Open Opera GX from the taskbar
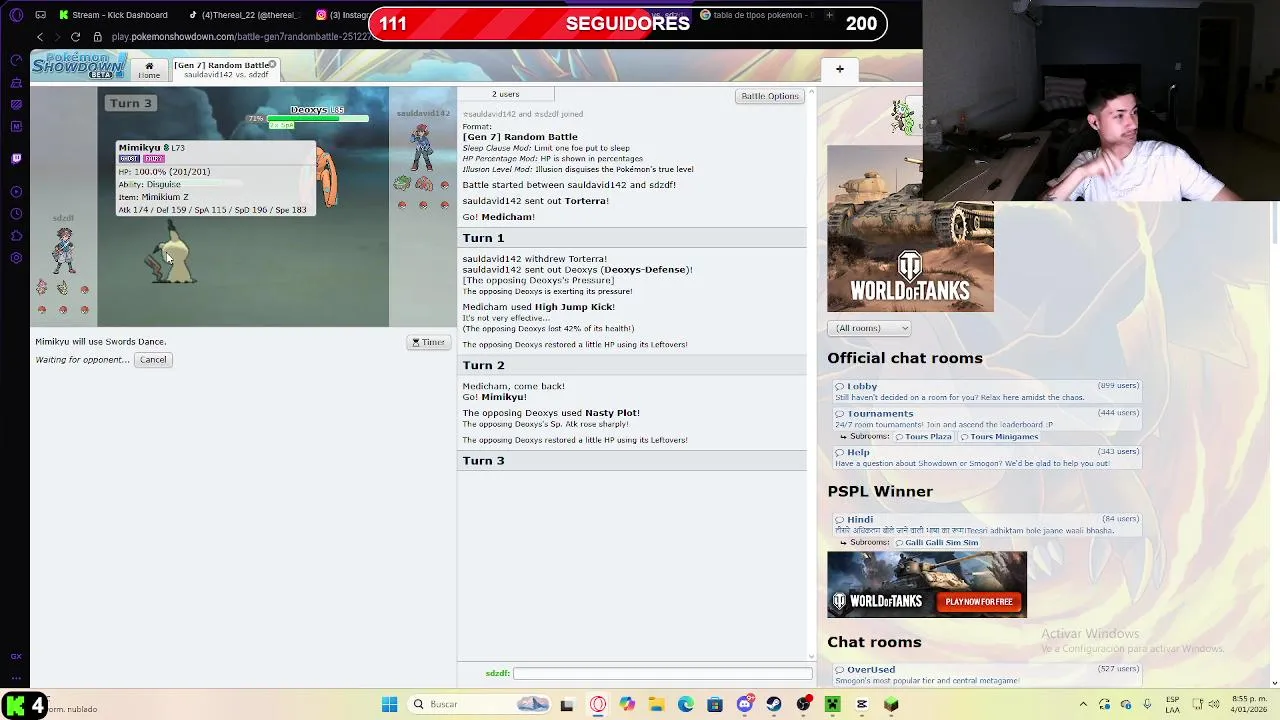1280x720 pixels. (x=598, y=704)
